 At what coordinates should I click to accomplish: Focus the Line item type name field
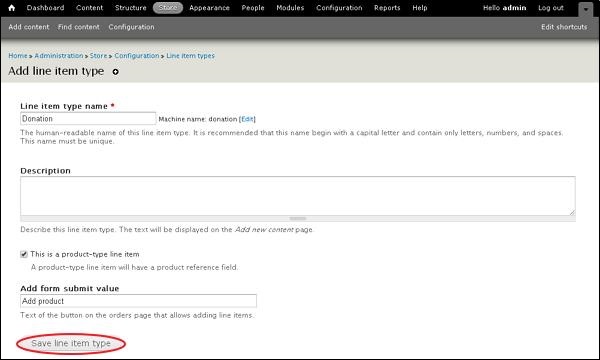point(88,119)
